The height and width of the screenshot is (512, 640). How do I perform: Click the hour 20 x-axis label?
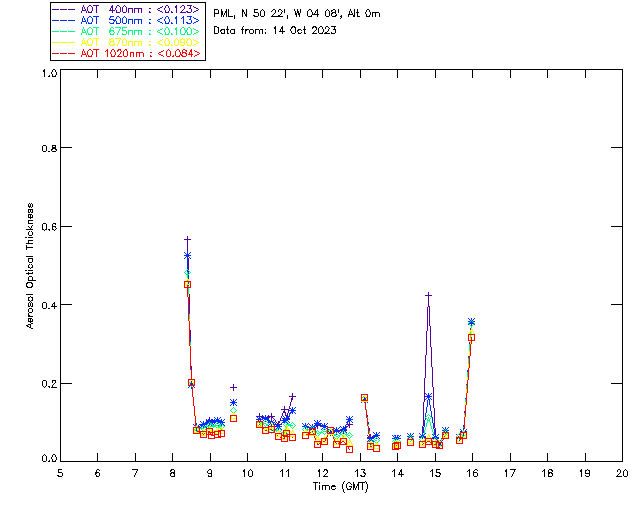coord(622,473)
